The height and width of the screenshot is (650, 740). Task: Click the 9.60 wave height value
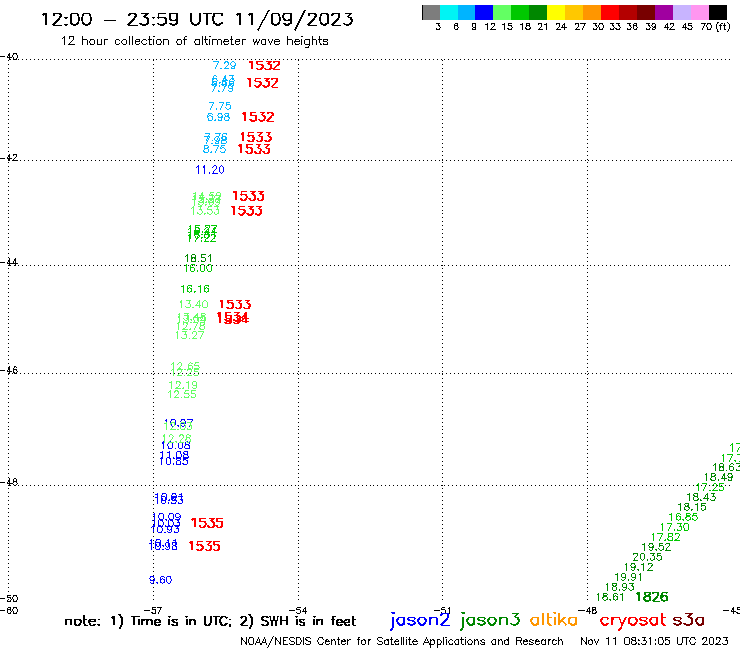tap(160, 580)
